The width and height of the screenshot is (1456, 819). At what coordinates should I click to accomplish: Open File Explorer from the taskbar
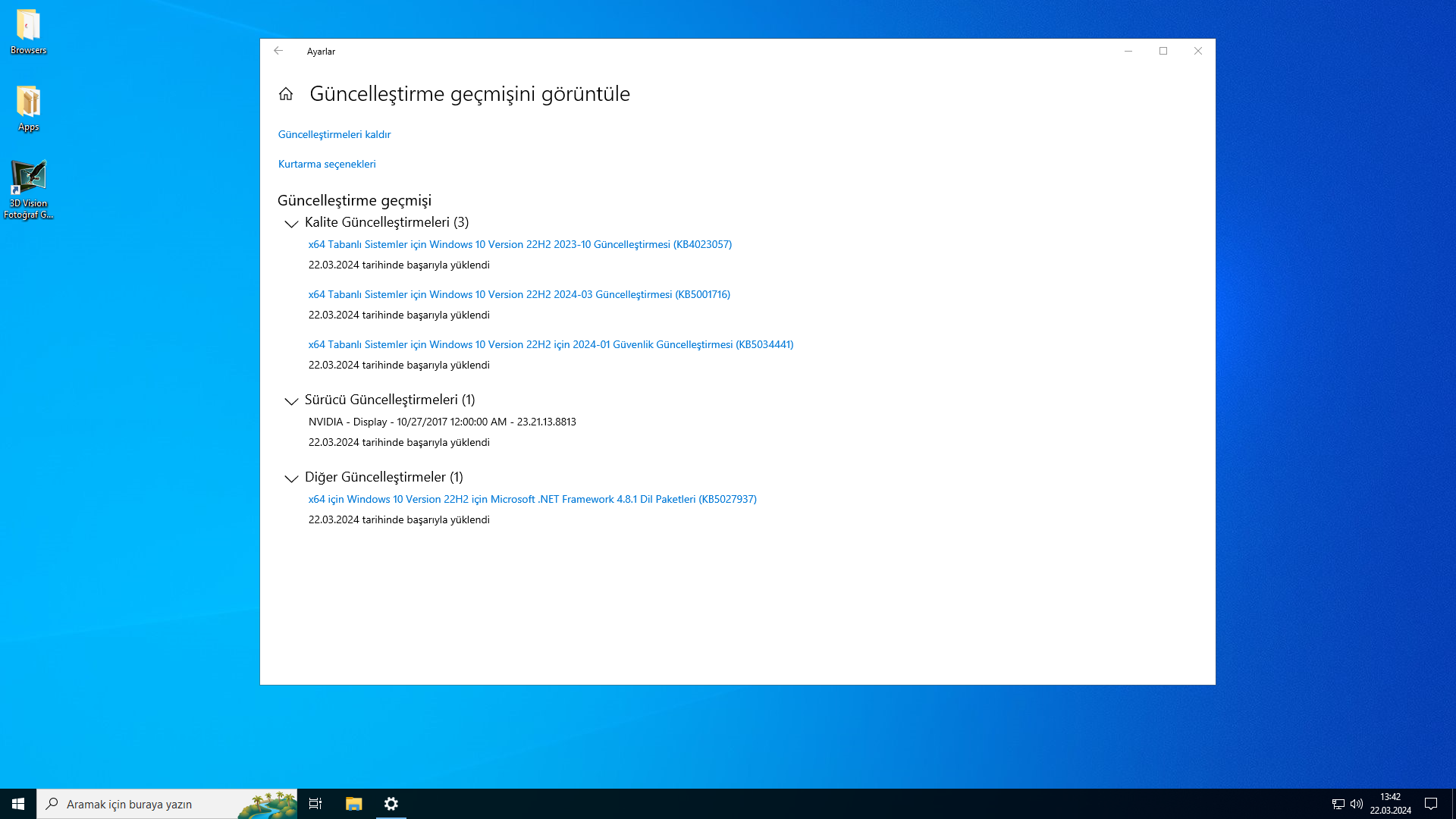point(353,804)
